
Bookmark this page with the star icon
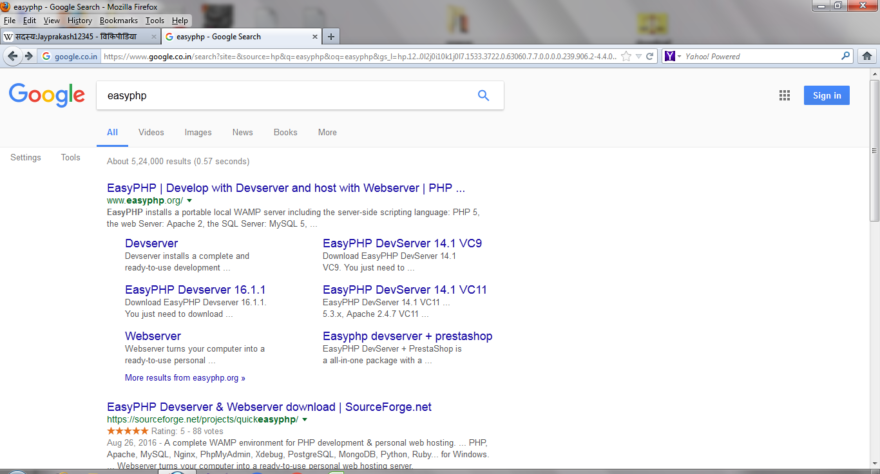(x=626, y=56)
